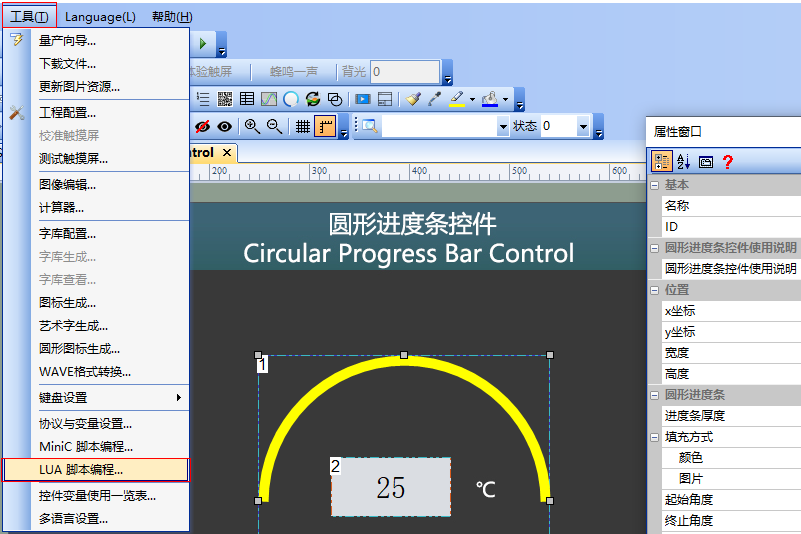Switch properties to categorized view
The height and width of the screenshot is (534, 801).
(662, 161)
